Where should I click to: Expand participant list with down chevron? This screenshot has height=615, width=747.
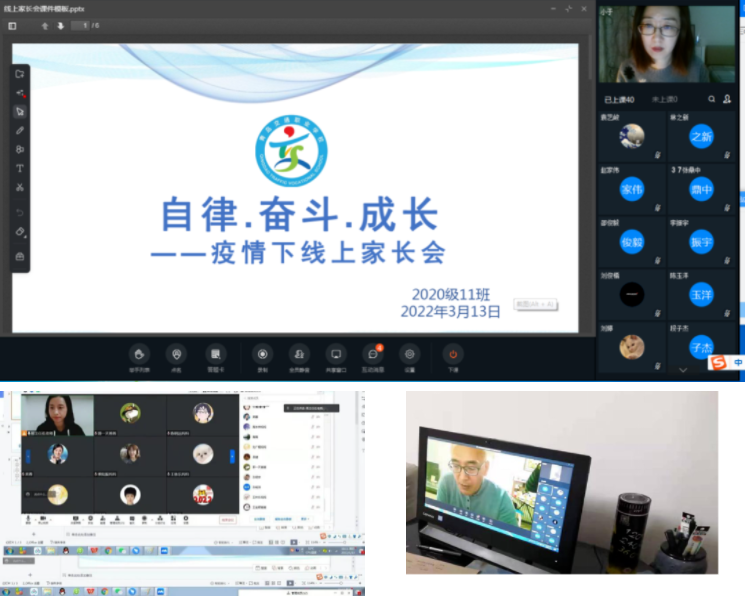click(683, 370)
